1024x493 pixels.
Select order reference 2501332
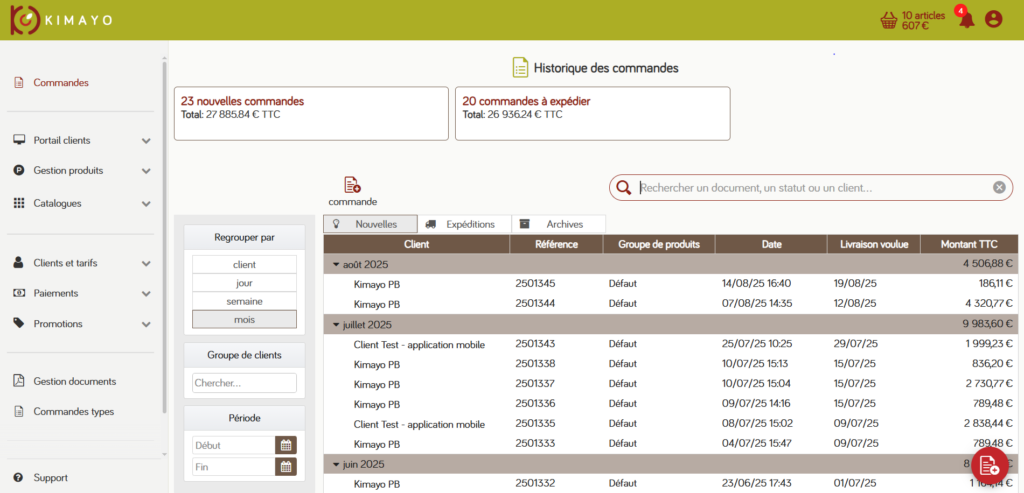point(536,484)
